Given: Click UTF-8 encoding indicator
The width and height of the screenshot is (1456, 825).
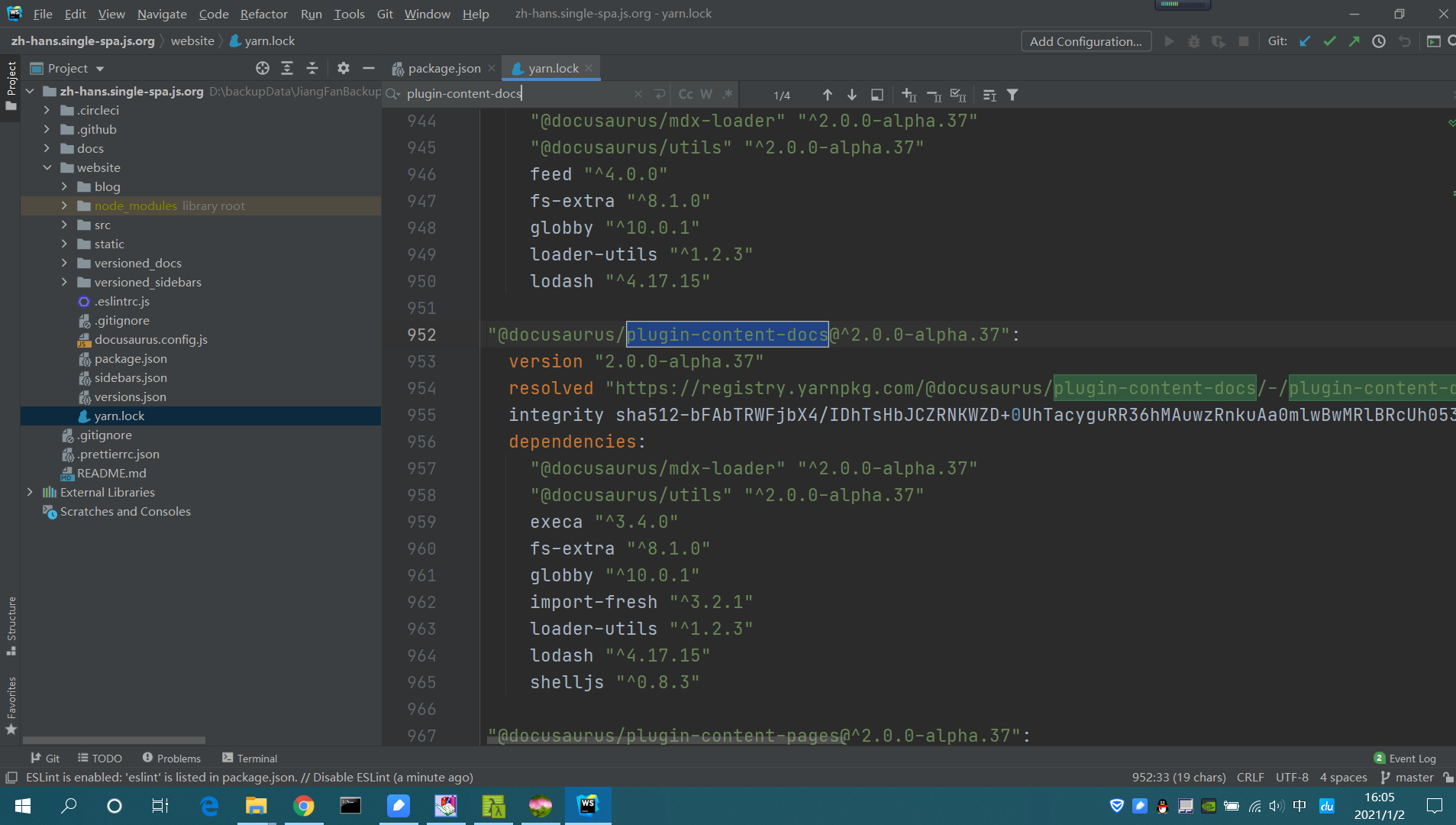Looking at the screenshot, I should pos(1292,777).
